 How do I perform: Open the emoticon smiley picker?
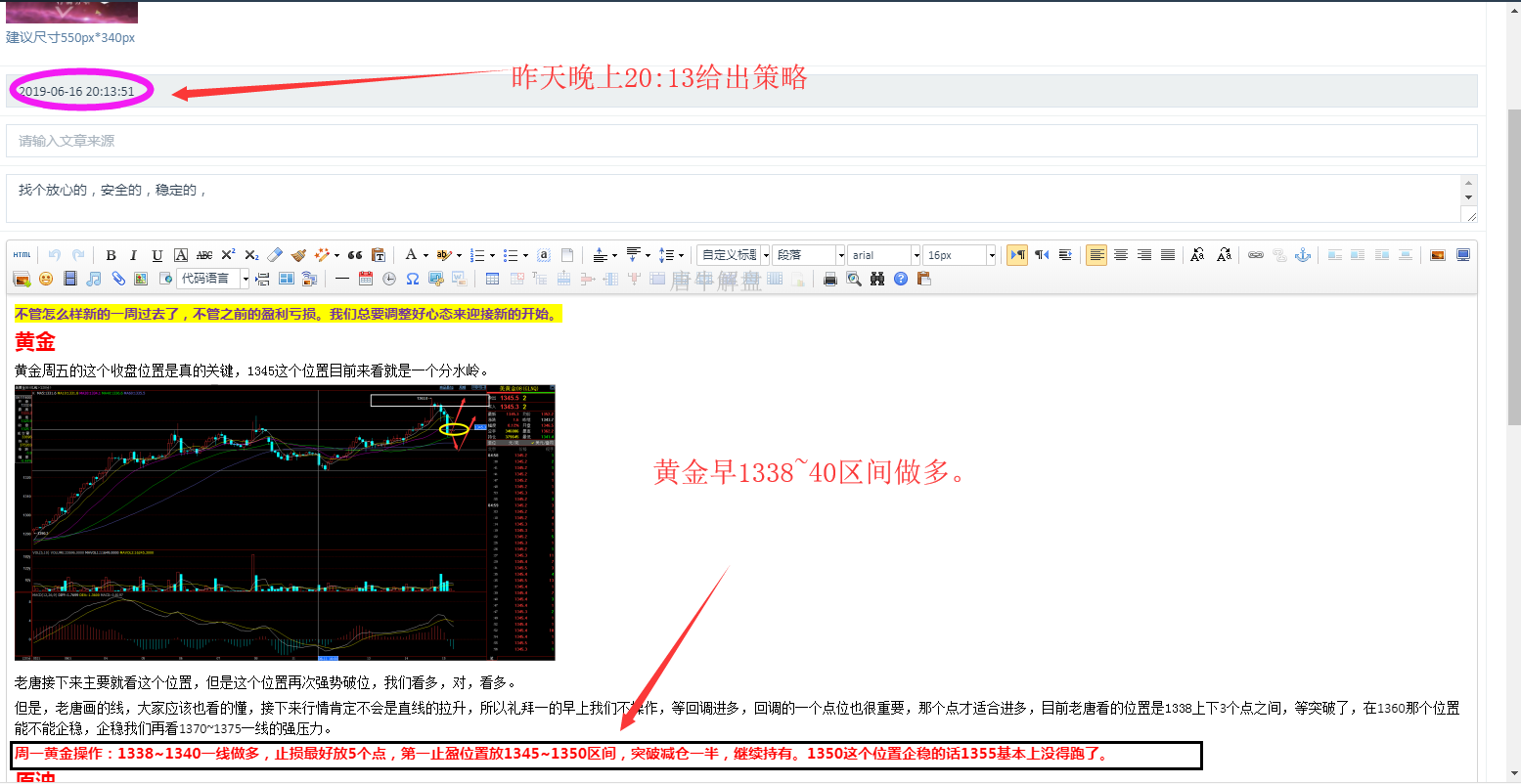coord(46,279)
